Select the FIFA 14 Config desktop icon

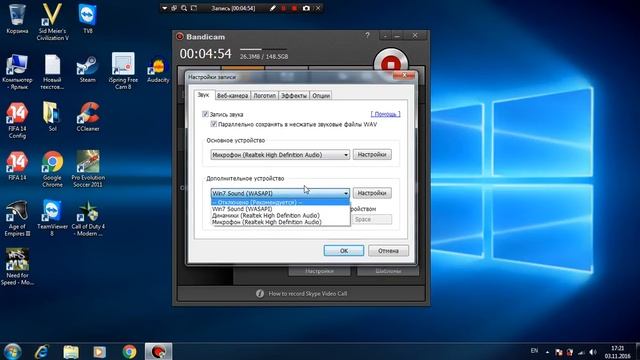coord(17,121)
